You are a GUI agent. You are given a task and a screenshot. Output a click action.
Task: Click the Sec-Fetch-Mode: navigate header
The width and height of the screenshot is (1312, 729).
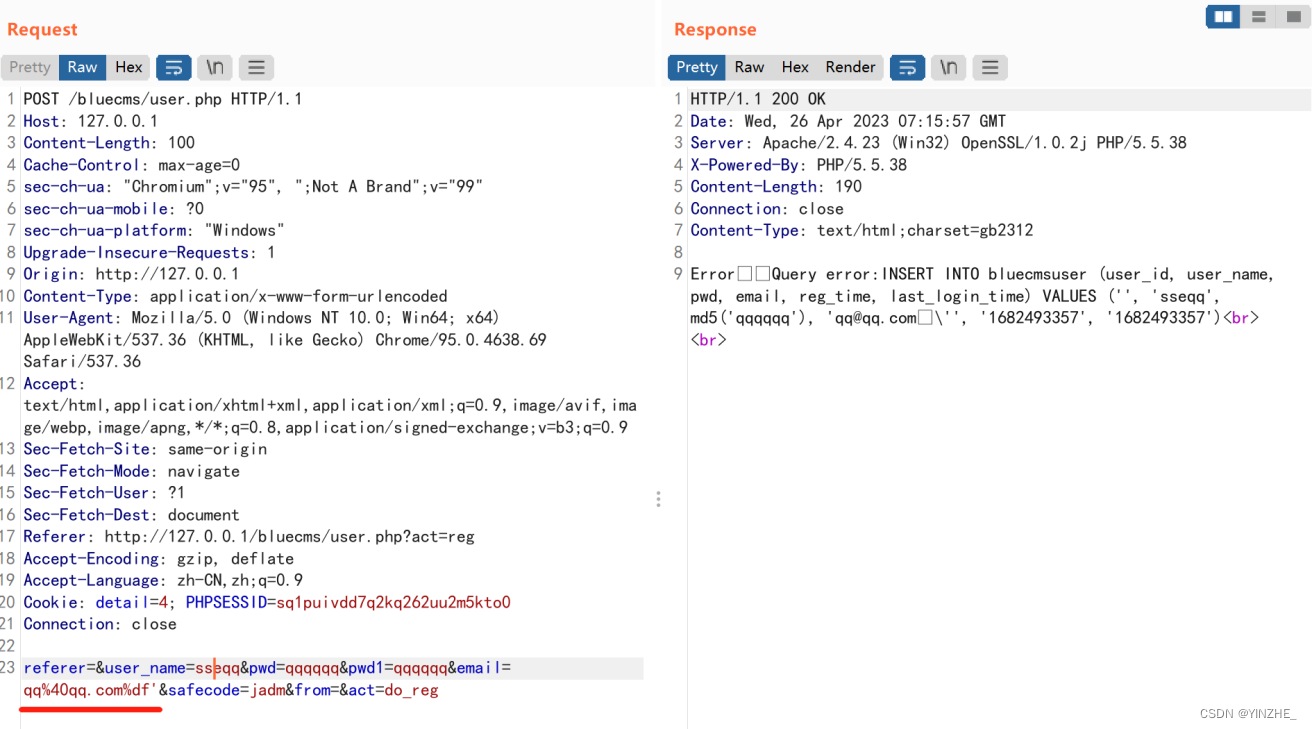click(x=131, y=471)
